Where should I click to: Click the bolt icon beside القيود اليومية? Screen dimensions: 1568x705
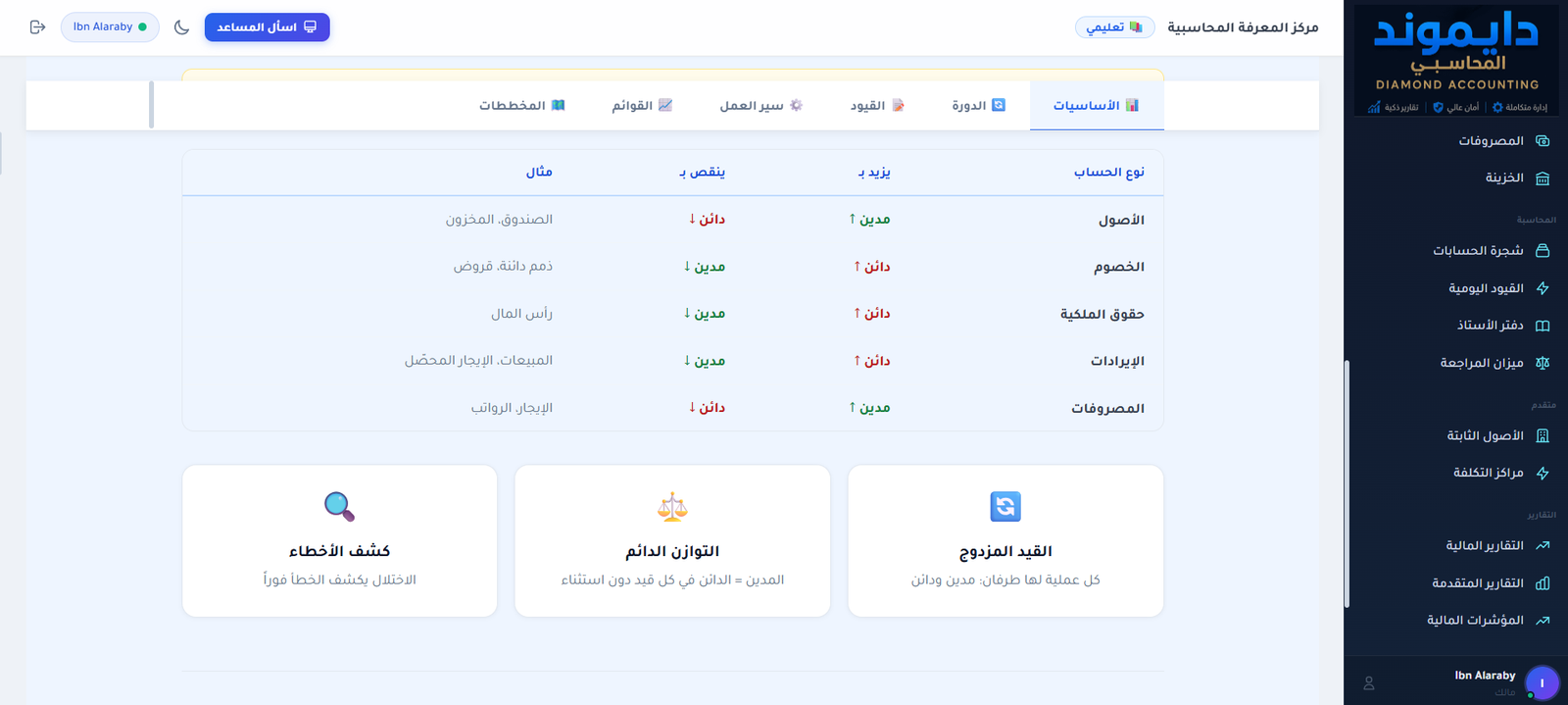pyautogui.click(x=1543, y=288)
